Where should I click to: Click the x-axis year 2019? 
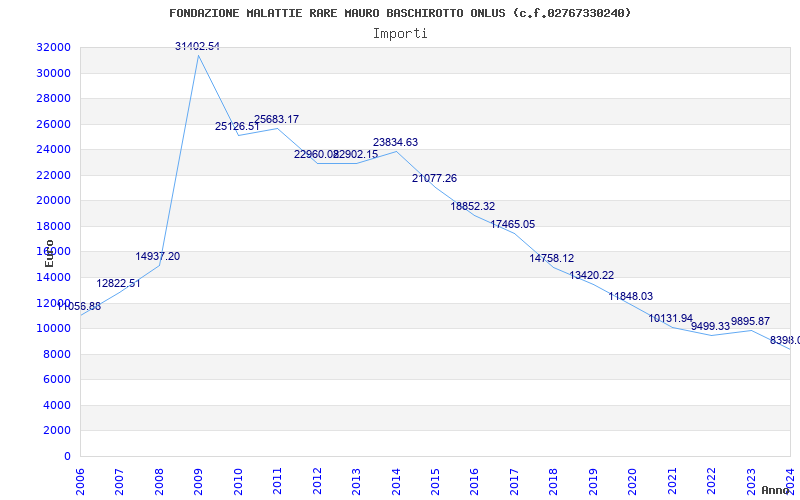[593, 482]
